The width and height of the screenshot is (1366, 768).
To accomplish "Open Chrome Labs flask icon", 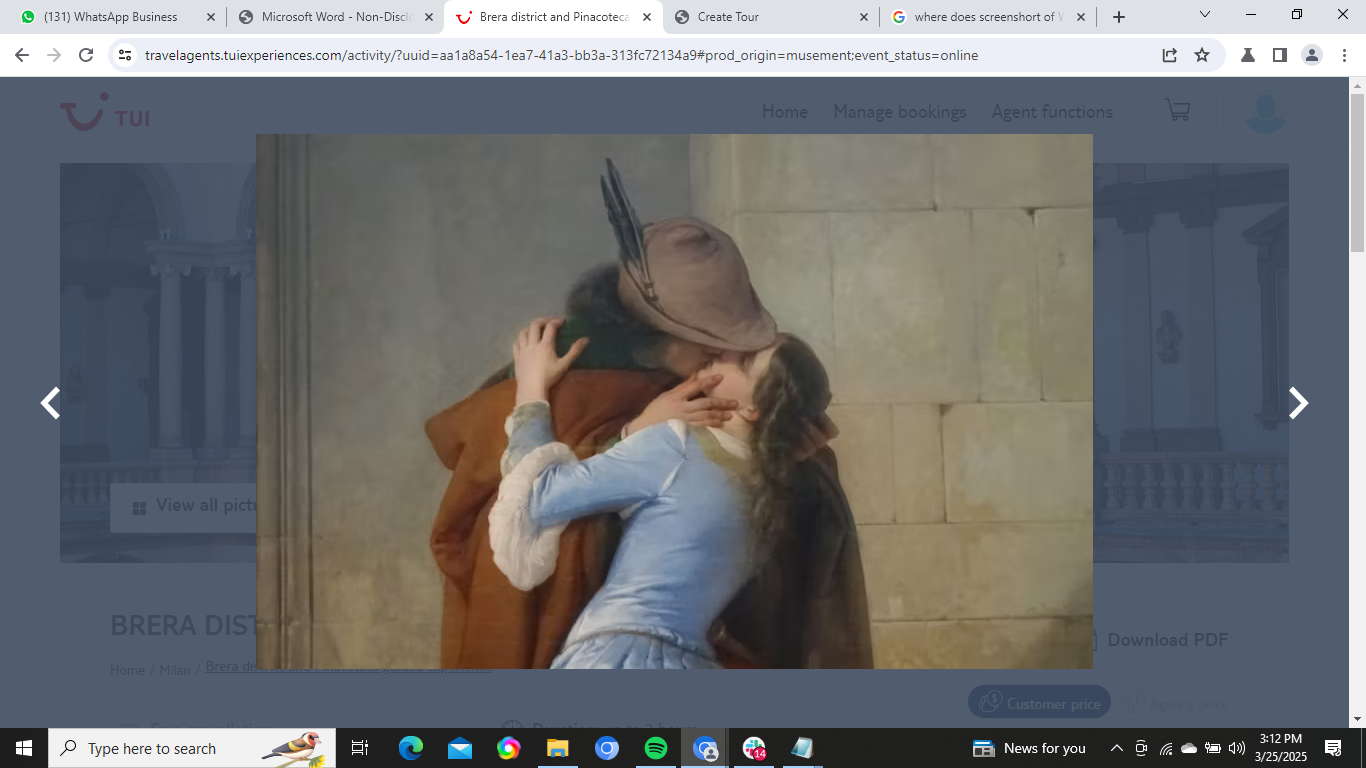I will click(1248, 55).
